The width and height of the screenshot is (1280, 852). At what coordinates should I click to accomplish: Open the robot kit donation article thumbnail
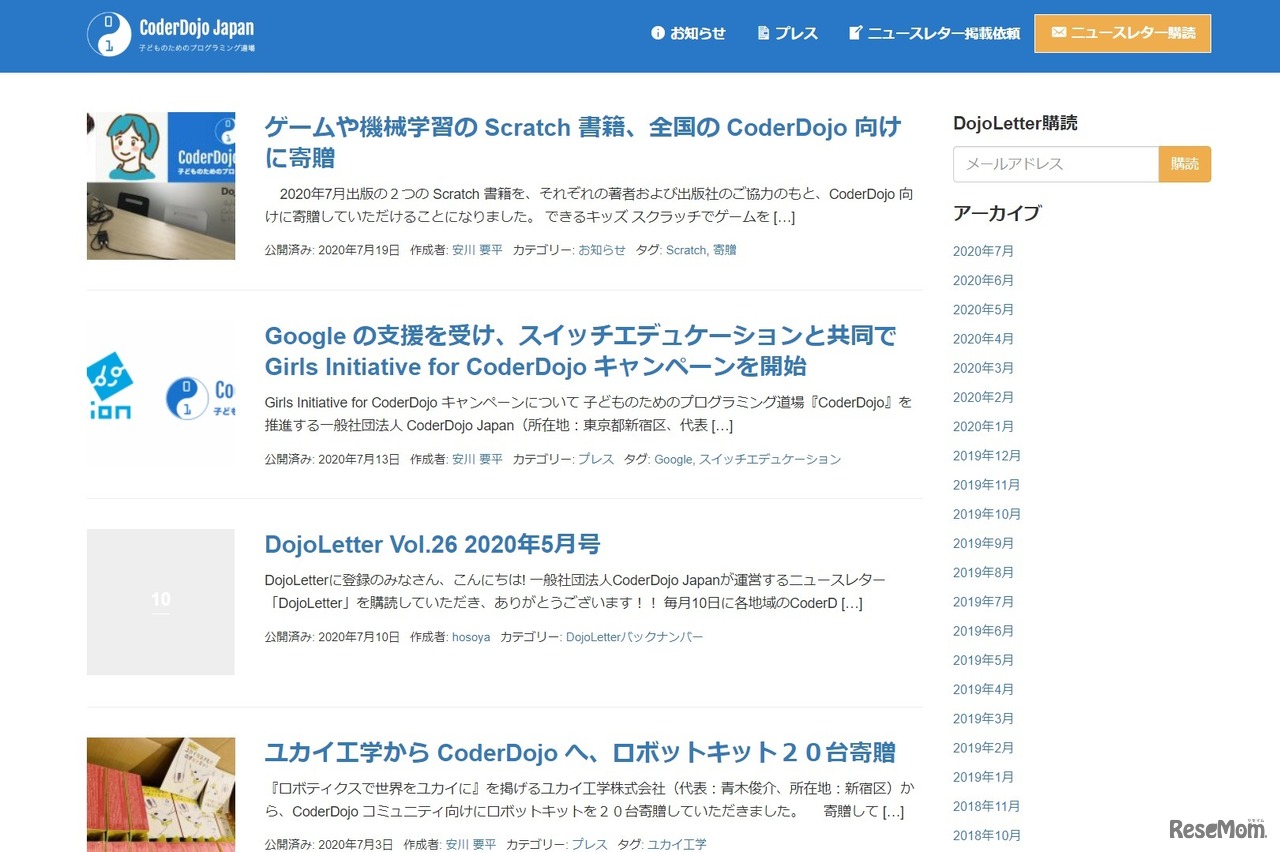[x=161, y=794]
